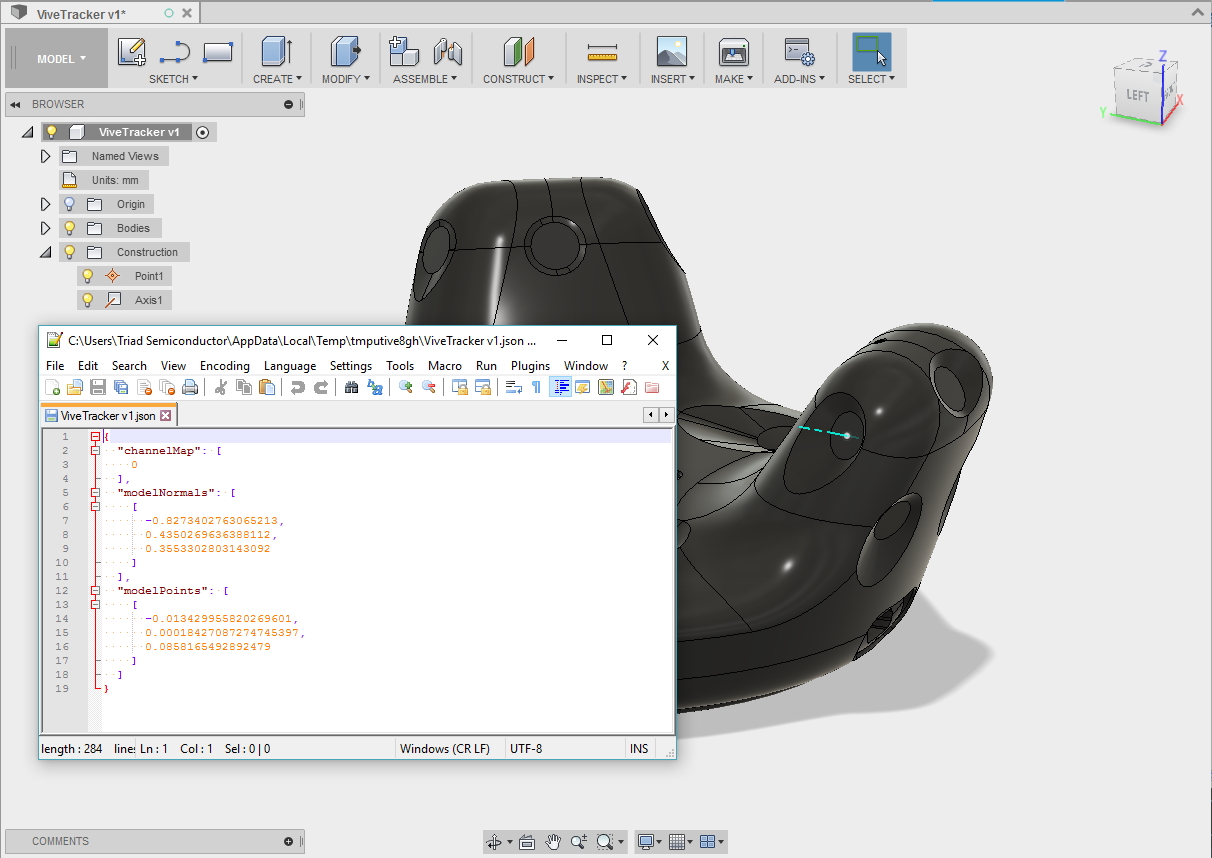Click the Press Pull icon above MODIFY
The height and width of the screenshot is (858, 1212).
(x=345, y=52)
